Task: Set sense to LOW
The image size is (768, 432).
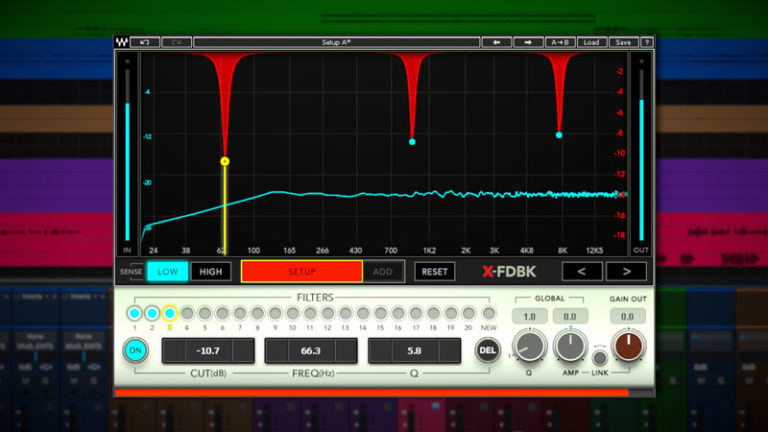Action: click(167, 271)
